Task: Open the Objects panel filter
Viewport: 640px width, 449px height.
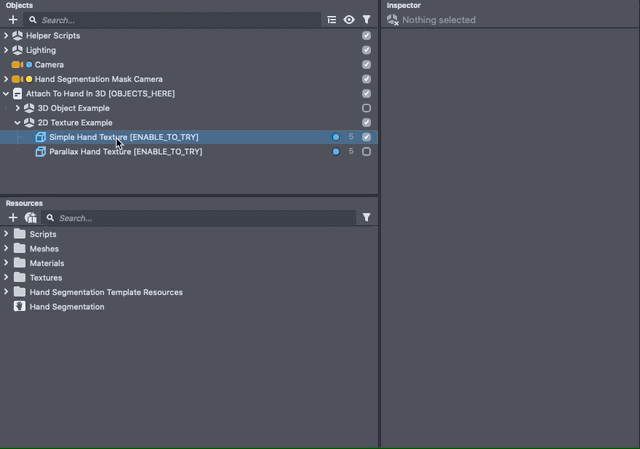Action: coord(366,20)
